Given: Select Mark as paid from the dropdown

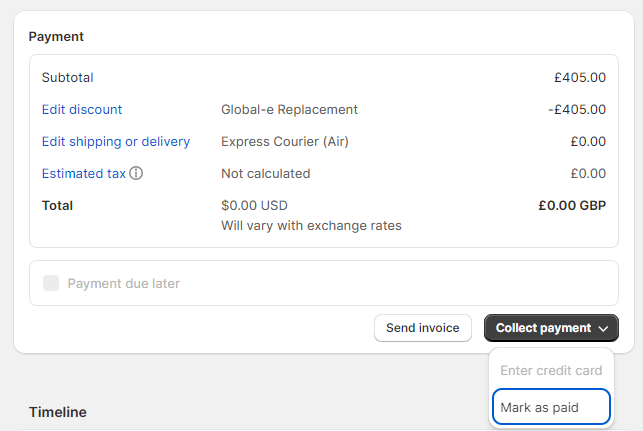Looking at the screenshot, I should 551,407.
